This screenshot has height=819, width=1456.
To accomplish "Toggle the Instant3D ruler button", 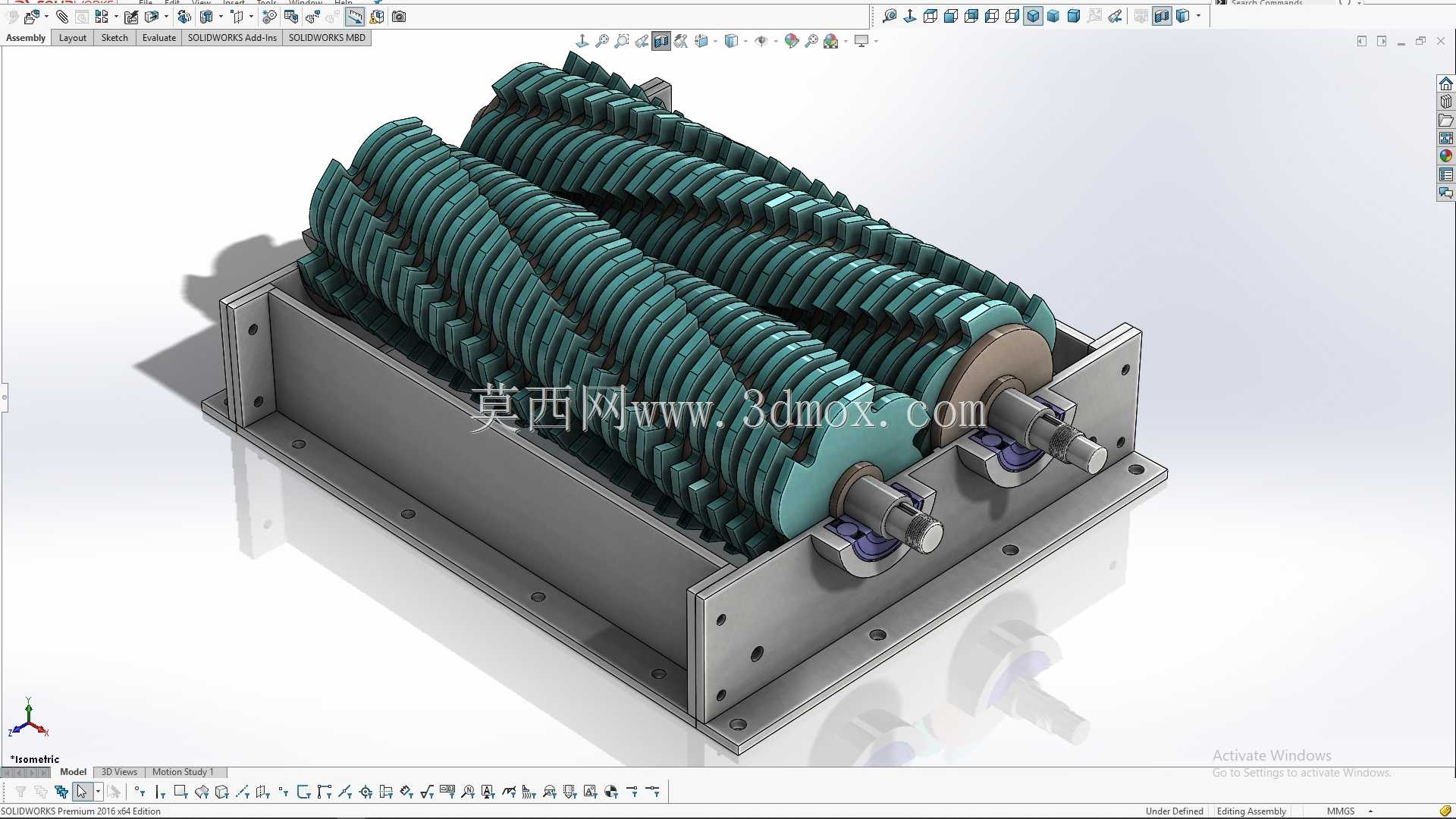I will point(355,17).
